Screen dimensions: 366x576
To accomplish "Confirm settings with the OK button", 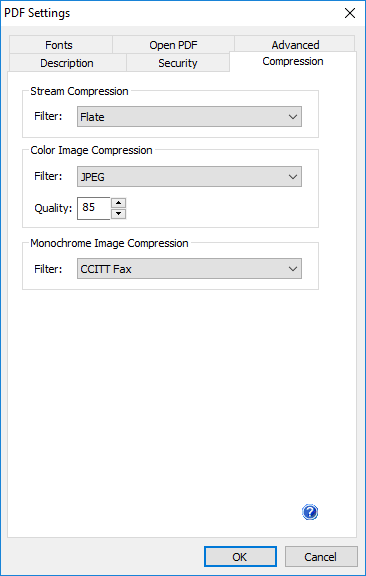I will tap(240, 557).
